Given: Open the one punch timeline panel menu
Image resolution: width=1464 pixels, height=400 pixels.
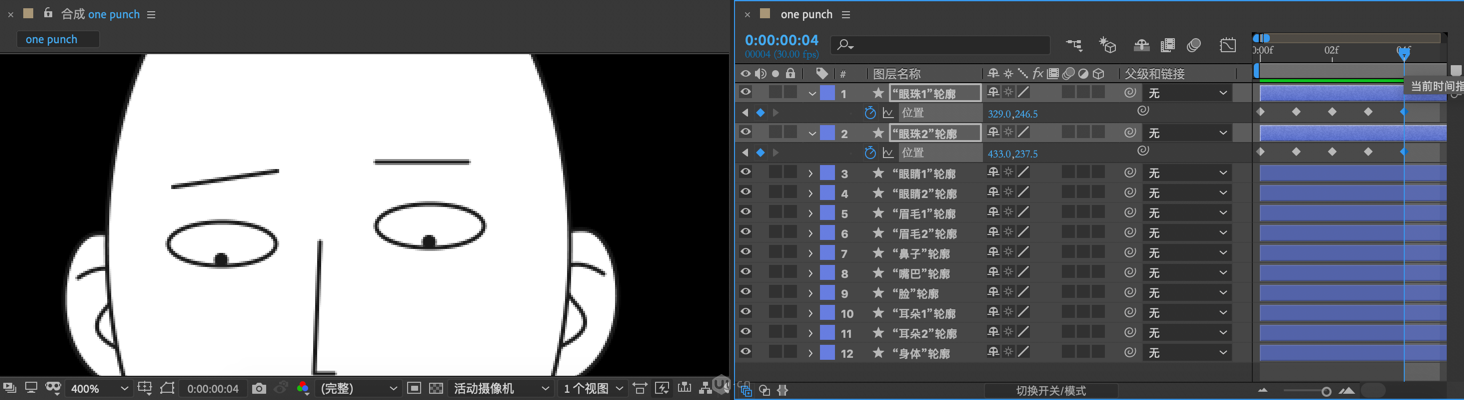Looking at the screenshot, I should pyautogui.click(x=846, y=15).
